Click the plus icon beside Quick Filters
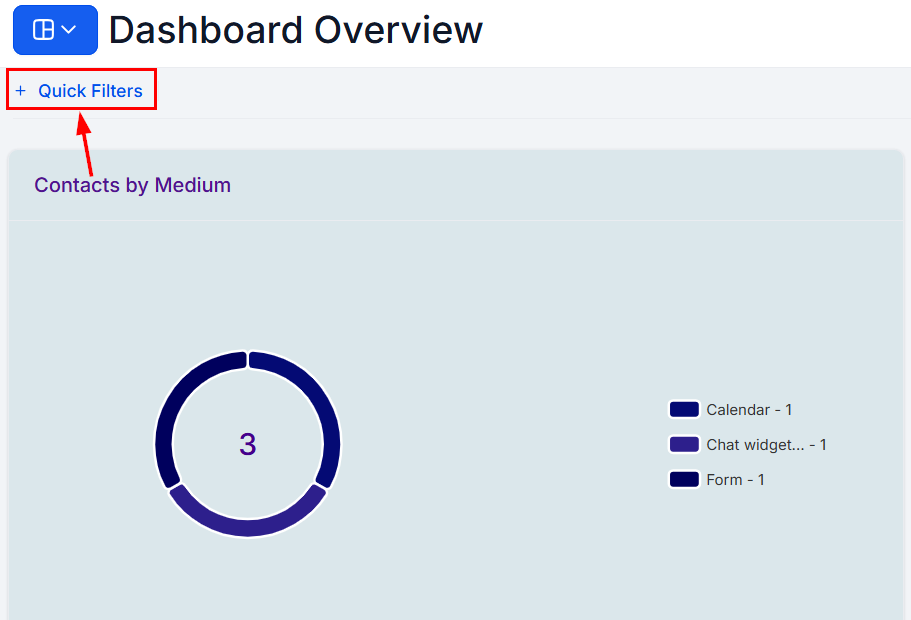The image size is (911, 620). (x=20, y=90)
